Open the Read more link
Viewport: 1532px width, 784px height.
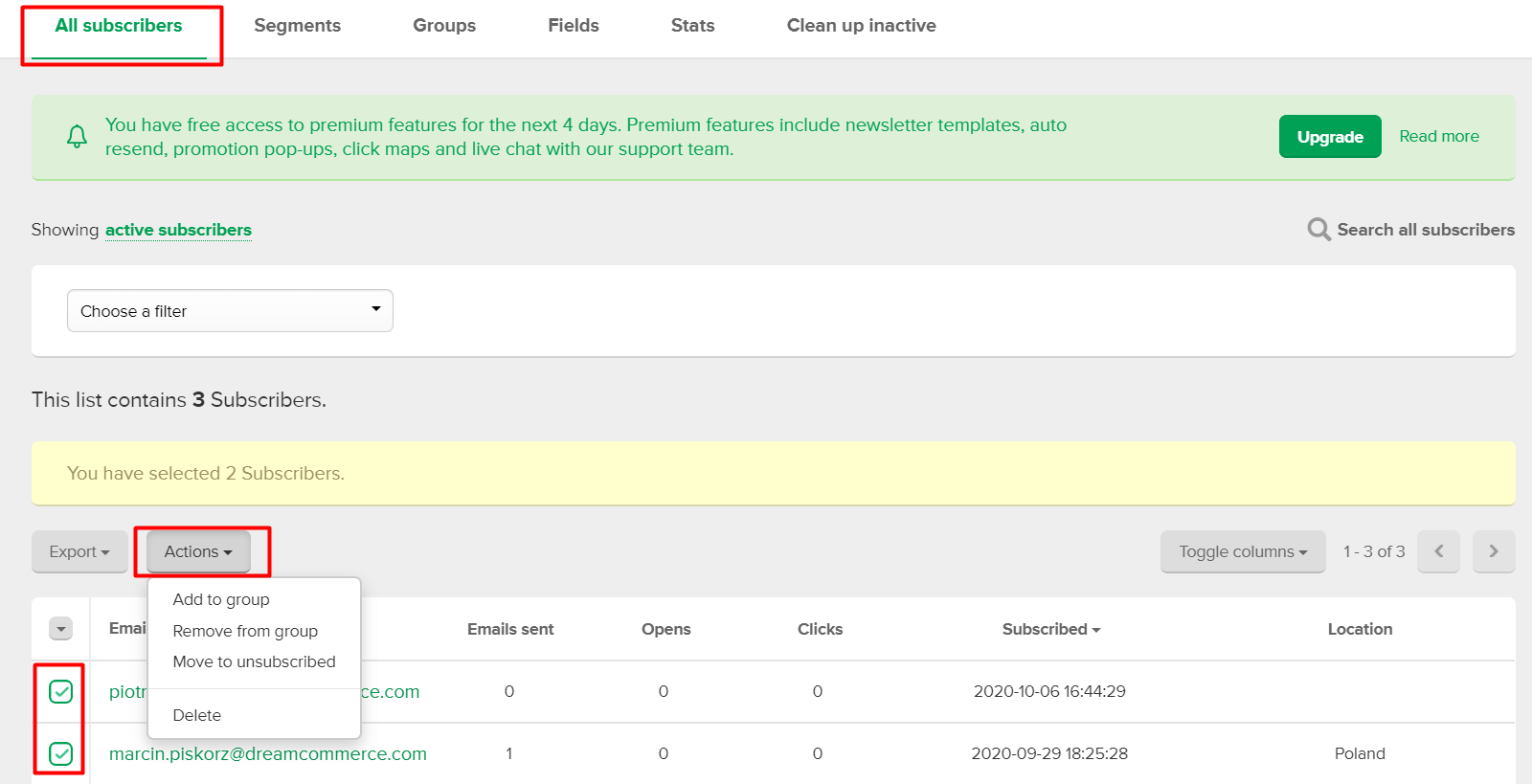(x=1438, y=136)
